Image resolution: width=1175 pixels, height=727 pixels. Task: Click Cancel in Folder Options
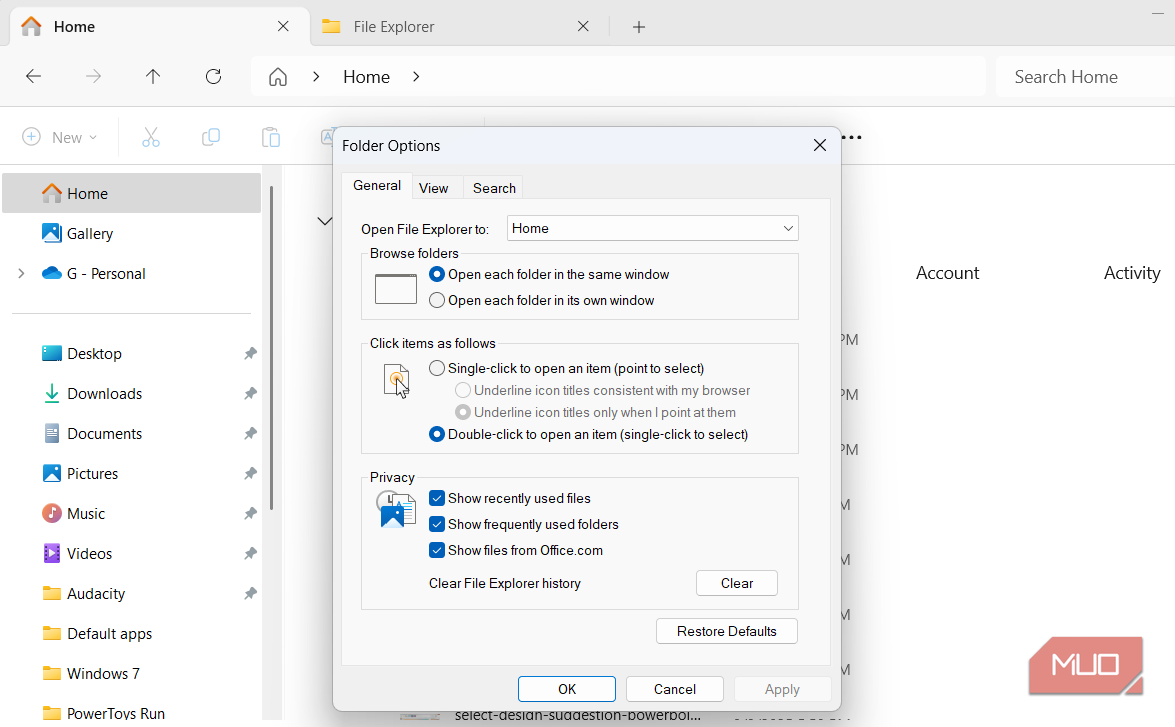pos(674,689)
